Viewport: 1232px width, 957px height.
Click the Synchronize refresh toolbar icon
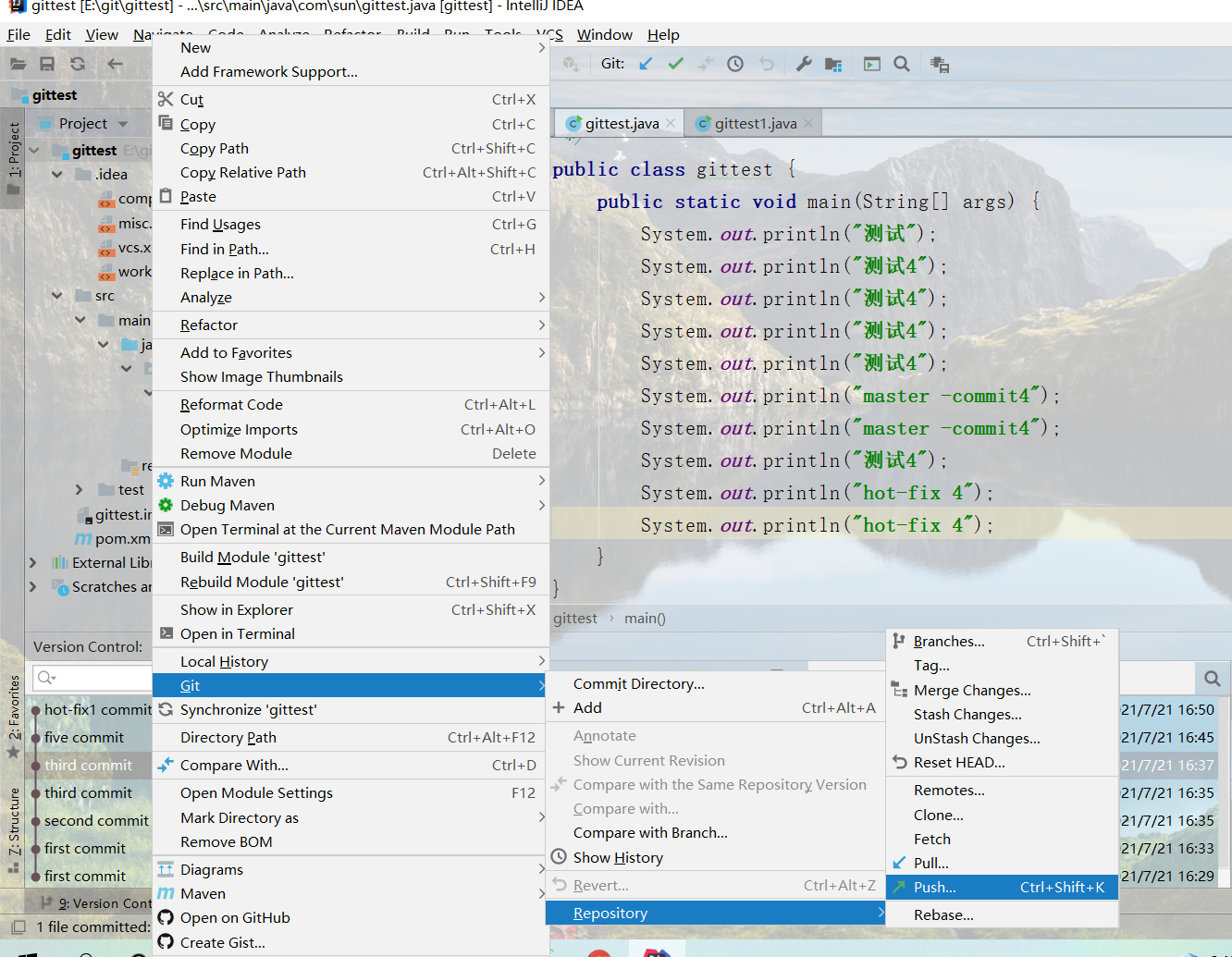[x=78, y=64]
